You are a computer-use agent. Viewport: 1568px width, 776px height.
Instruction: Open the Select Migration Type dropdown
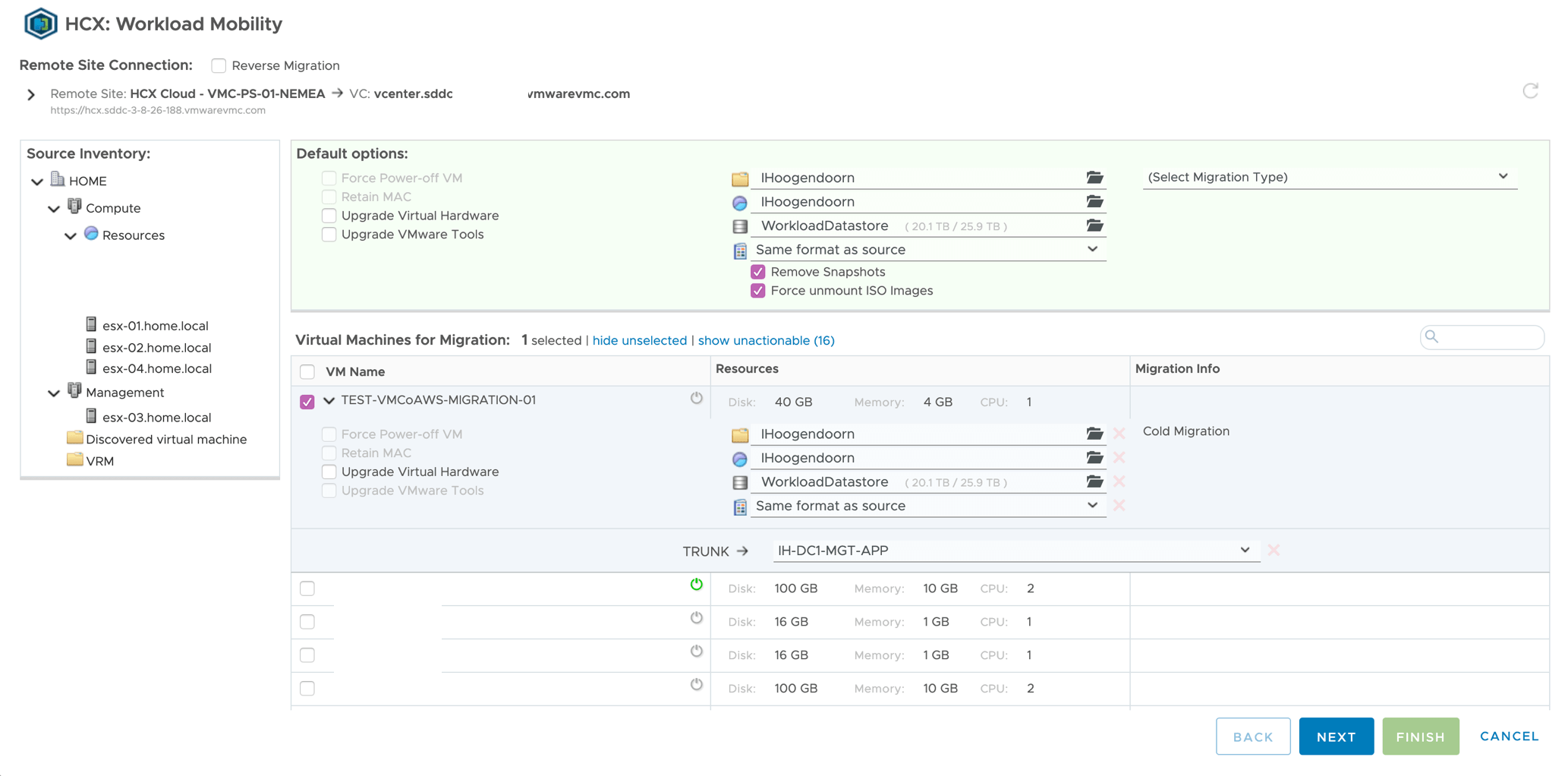(x=1328, y=177)
